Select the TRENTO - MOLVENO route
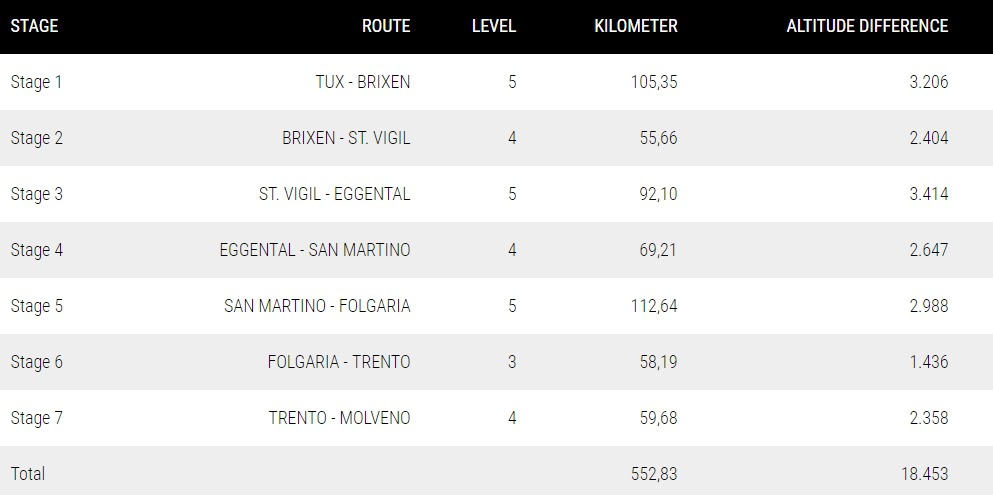 click(x=339, y=418)
